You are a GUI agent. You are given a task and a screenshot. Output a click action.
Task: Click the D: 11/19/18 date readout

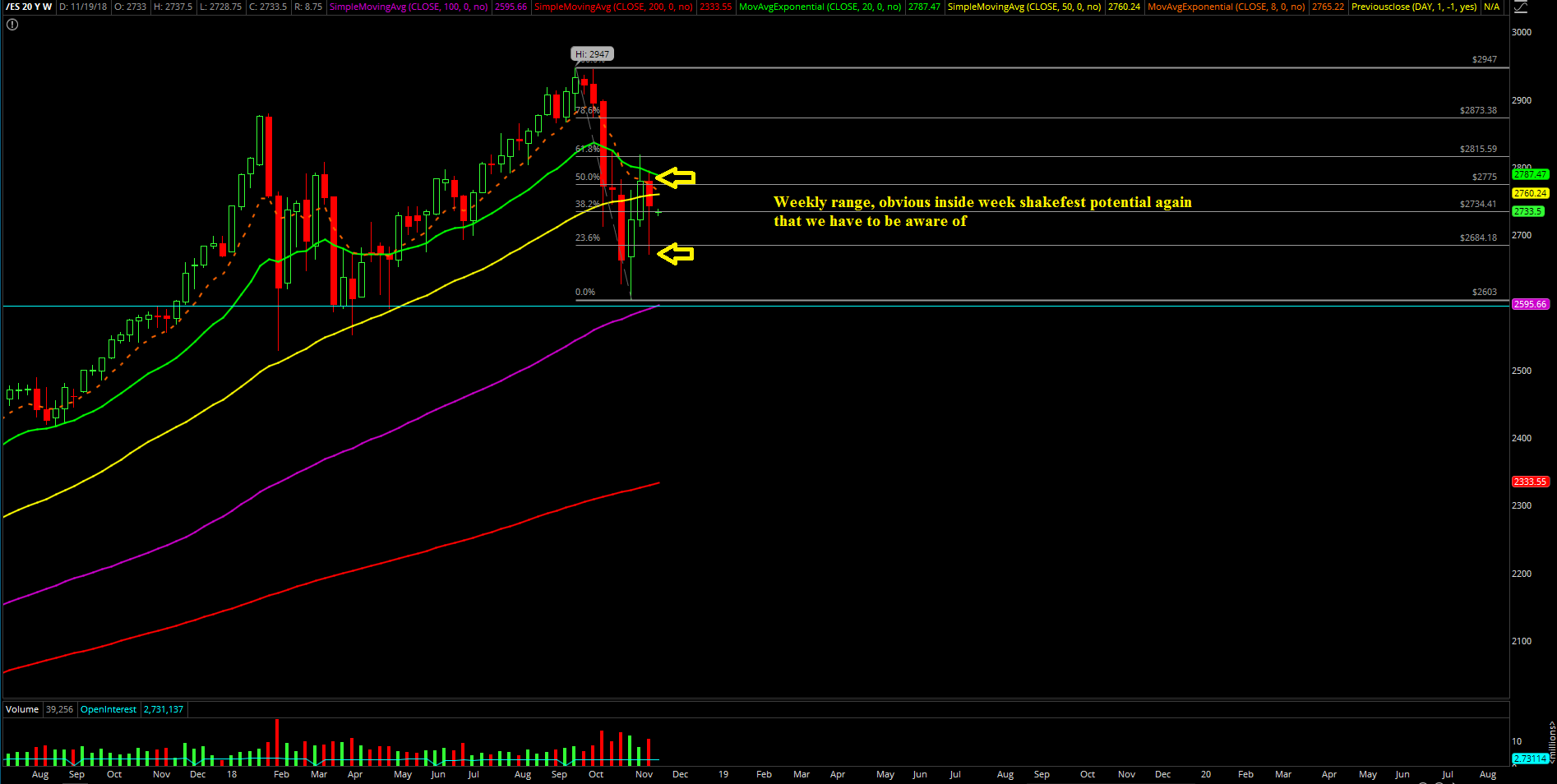click(x=83, y=7)
